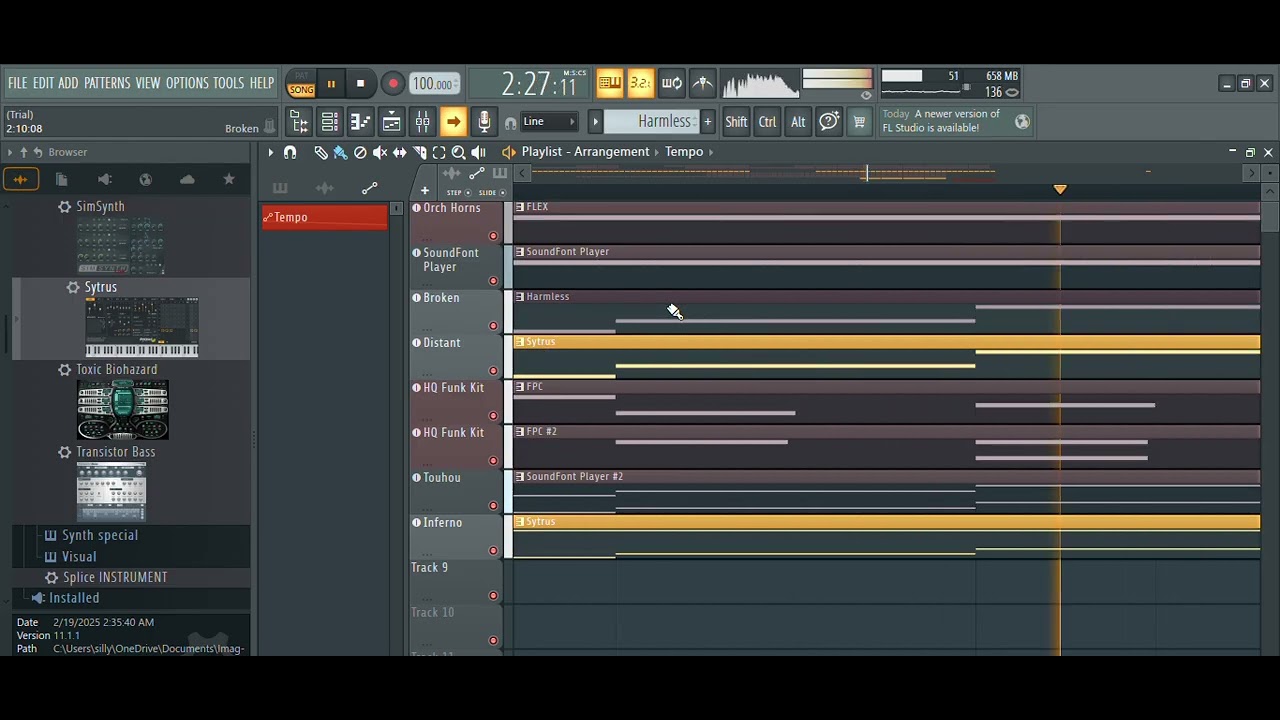Select the Mute tool in Playlist toolbar

pos(380,152)
